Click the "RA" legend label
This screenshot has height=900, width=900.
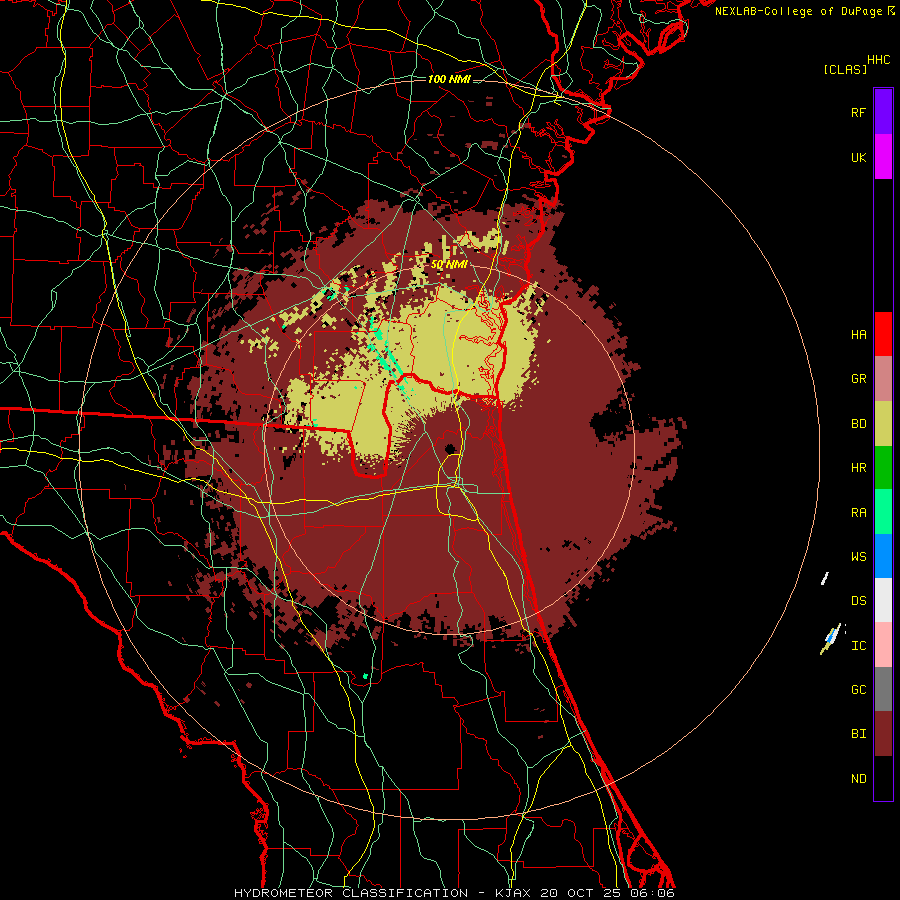pyautogui.click(x=858, y=513)
